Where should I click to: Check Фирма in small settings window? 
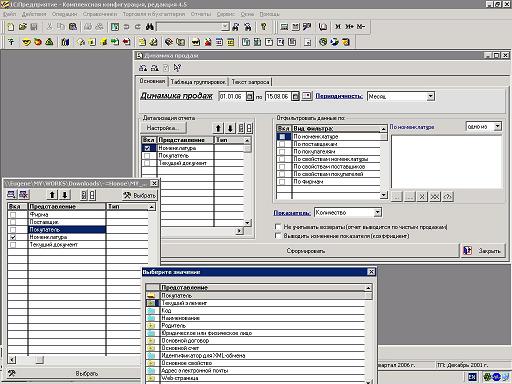click(13, 215)
